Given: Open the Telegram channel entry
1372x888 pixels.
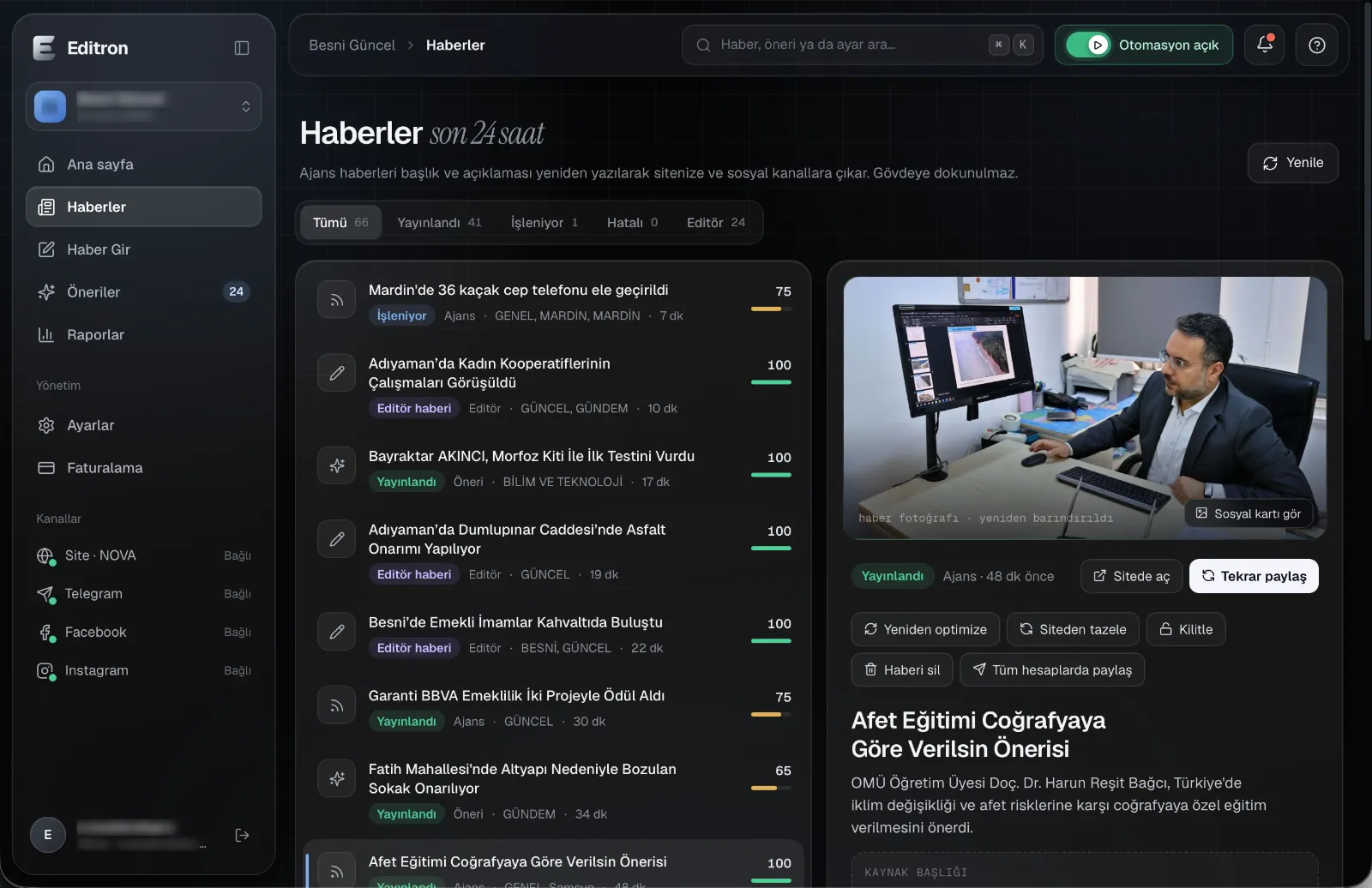Looking at the screenshot, I should pos(143,594).
